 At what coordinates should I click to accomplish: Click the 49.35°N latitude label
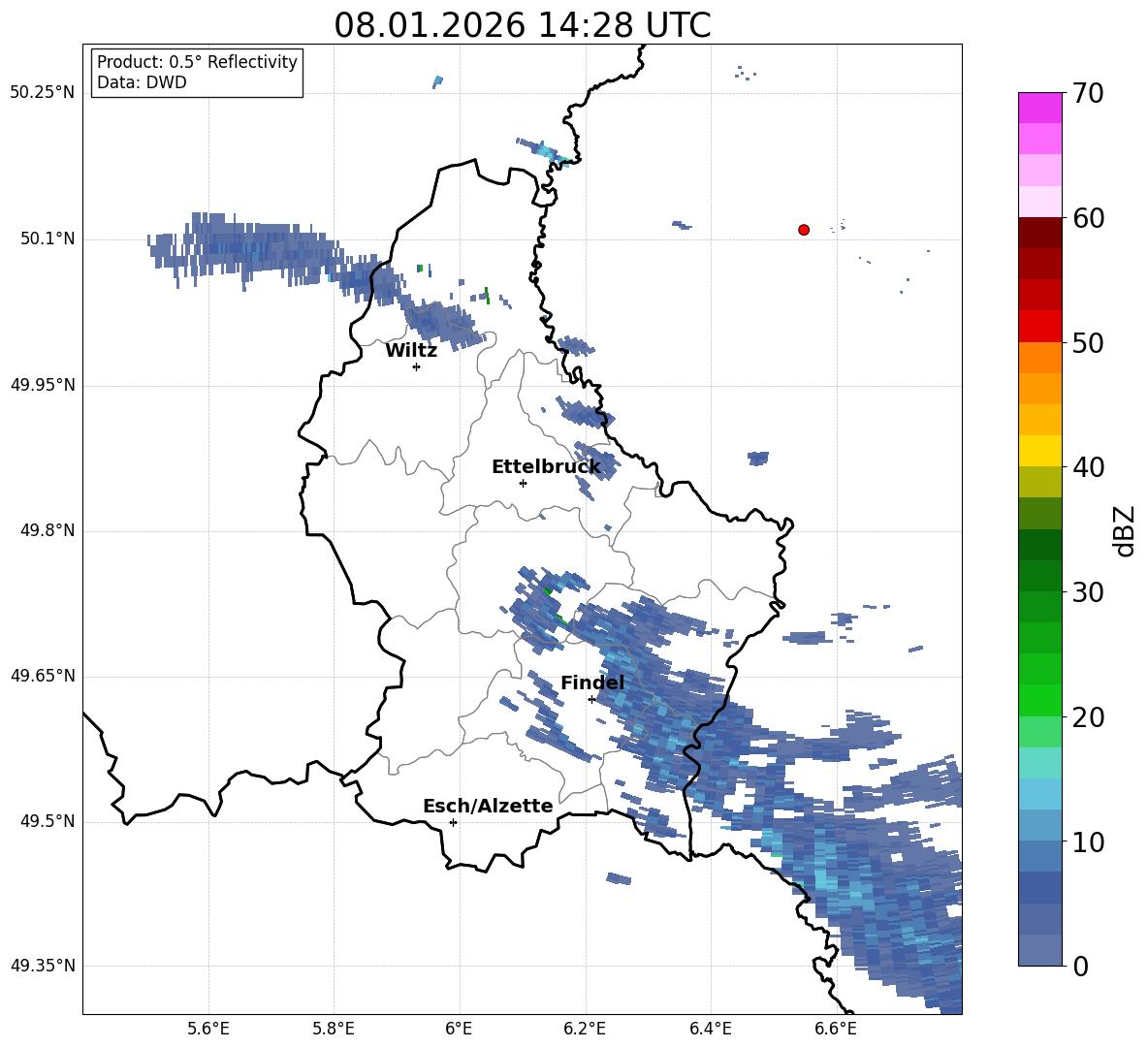(44, 966)
